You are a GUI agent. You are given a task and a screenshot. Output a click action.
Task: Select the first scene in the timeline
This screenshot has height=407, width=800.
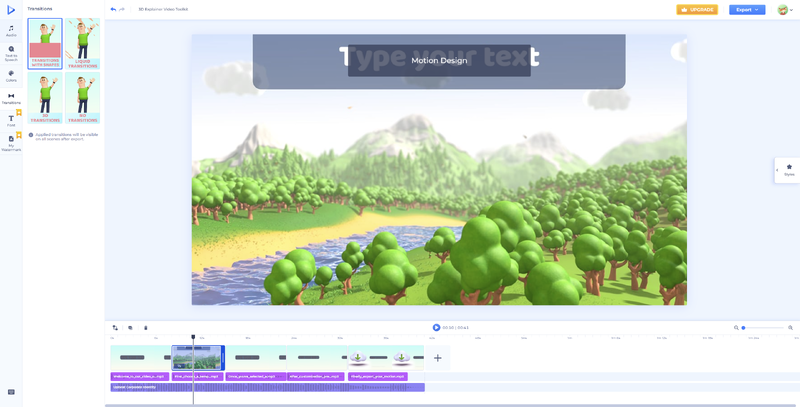pyautogui.click(x=141, y=358)
